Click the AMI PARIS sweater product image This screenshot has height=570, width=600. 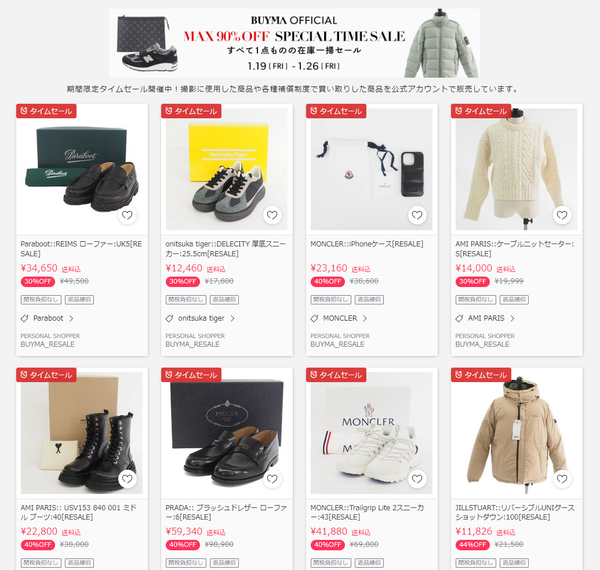pos(516,169)
